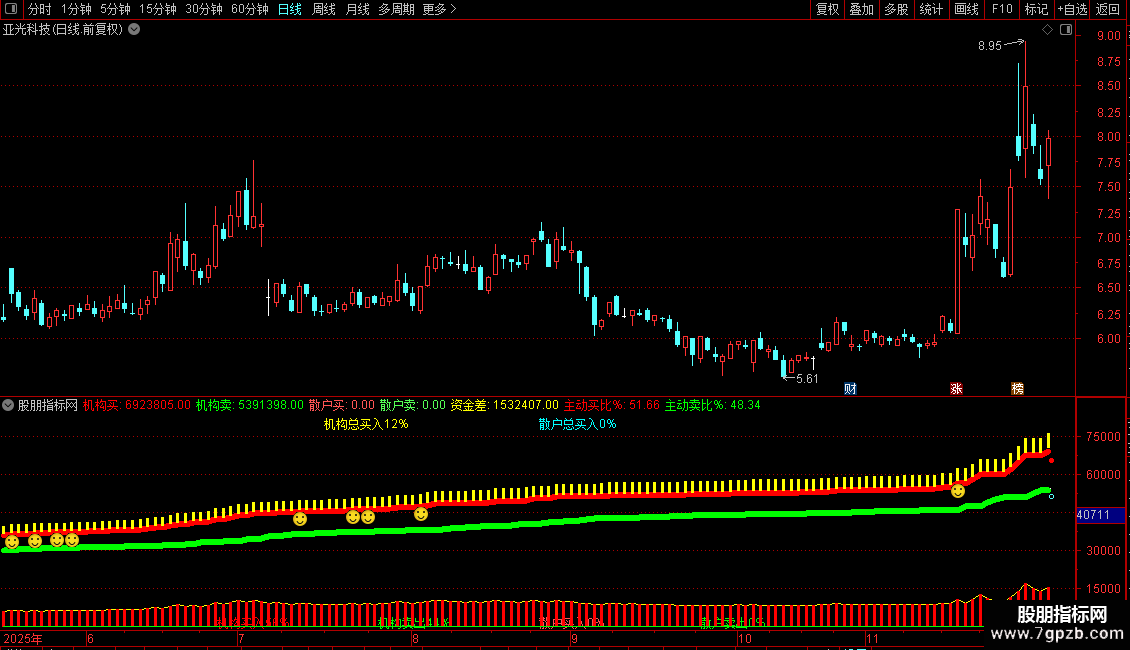Select the 60分钟 timeframe tab
This screenshot has width=1130, height=650.
coord(250,10)
